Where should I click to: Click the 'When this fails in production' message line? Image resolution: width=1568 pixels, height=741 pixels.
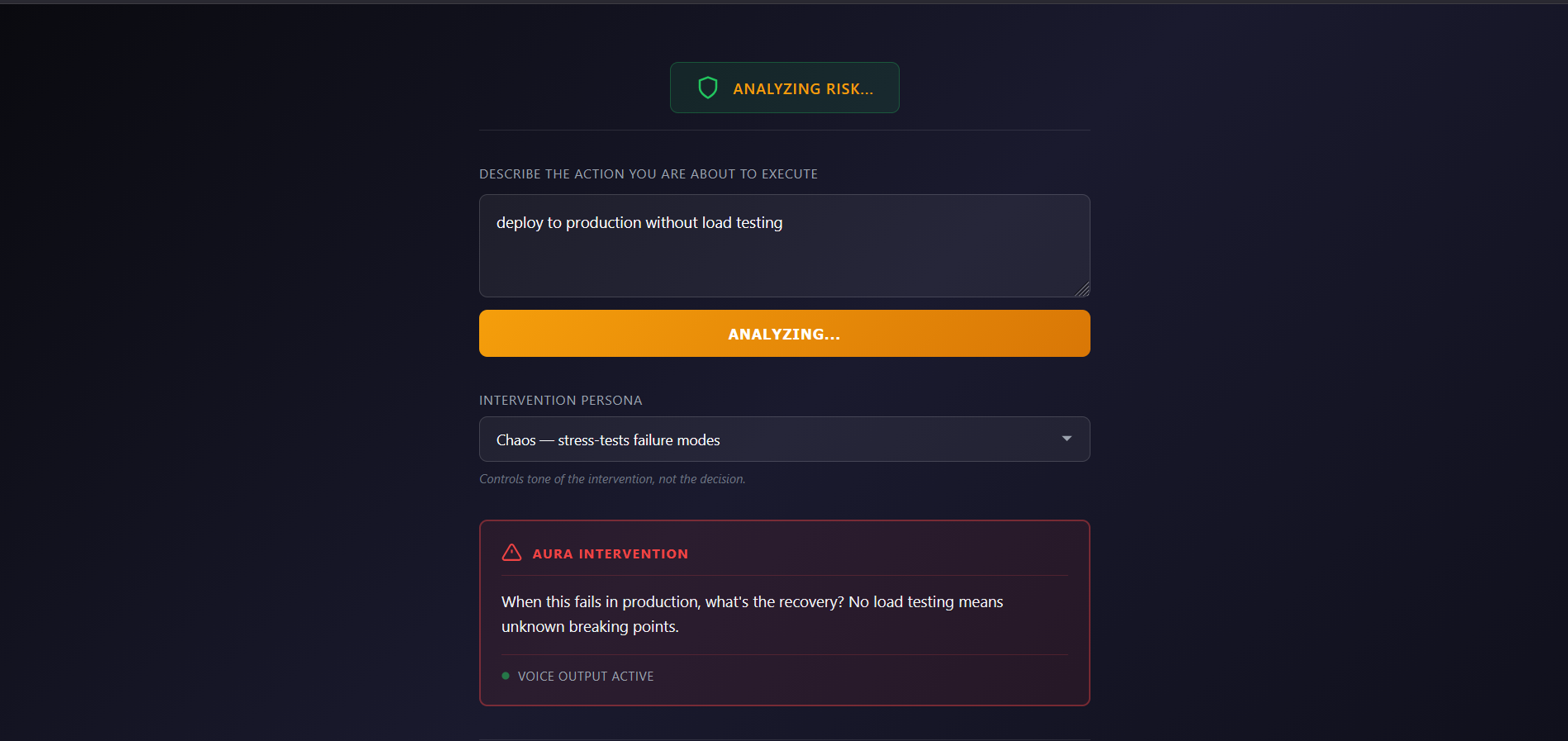752,602
